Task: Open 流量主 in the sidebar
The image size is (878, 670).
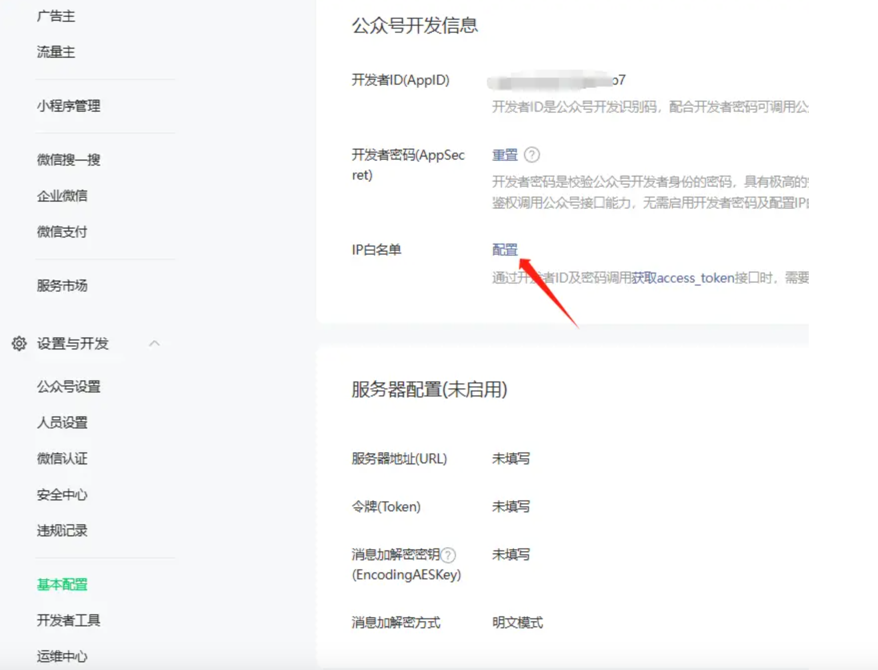Action: (x=56, y=52)
